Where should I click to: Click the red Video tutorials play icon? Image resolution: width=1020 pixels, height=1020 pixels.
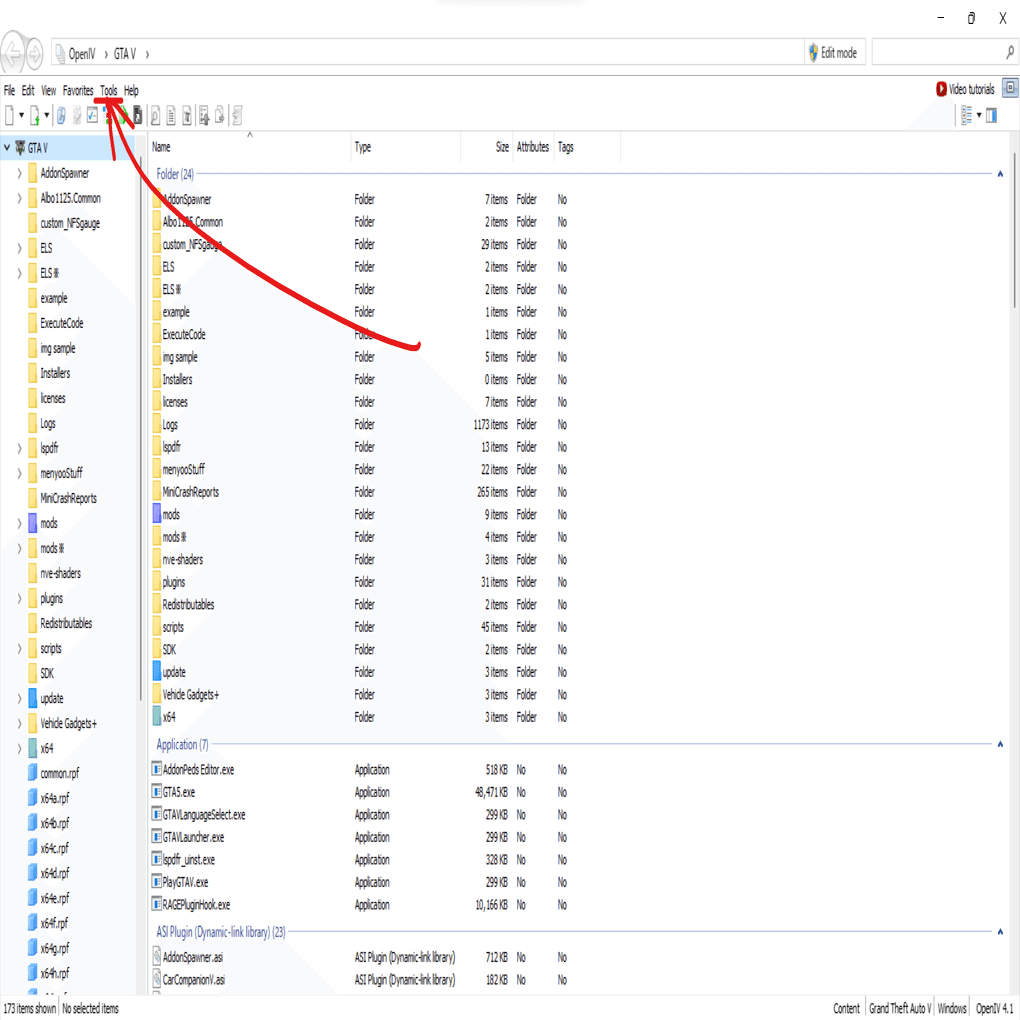pos(941,89)
